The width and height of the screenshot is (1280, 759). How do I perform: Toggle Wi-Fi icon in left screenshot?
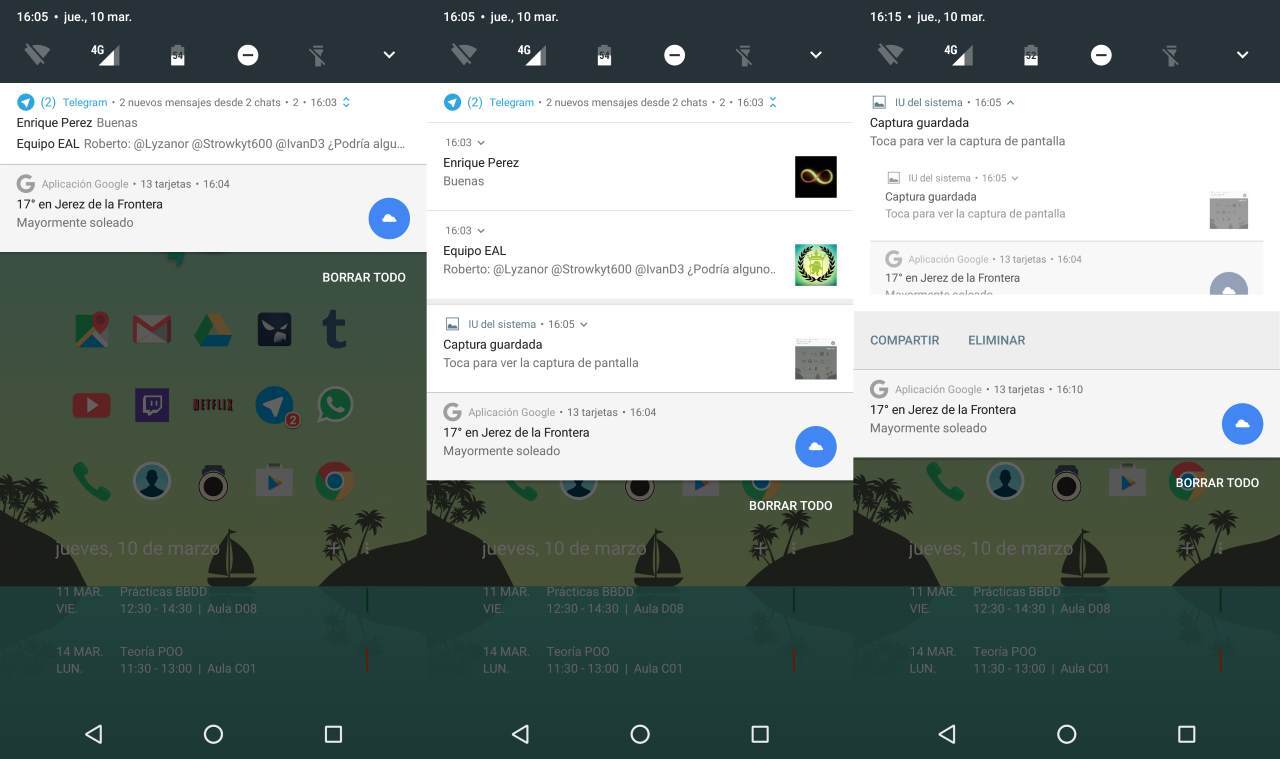point(37,54)
